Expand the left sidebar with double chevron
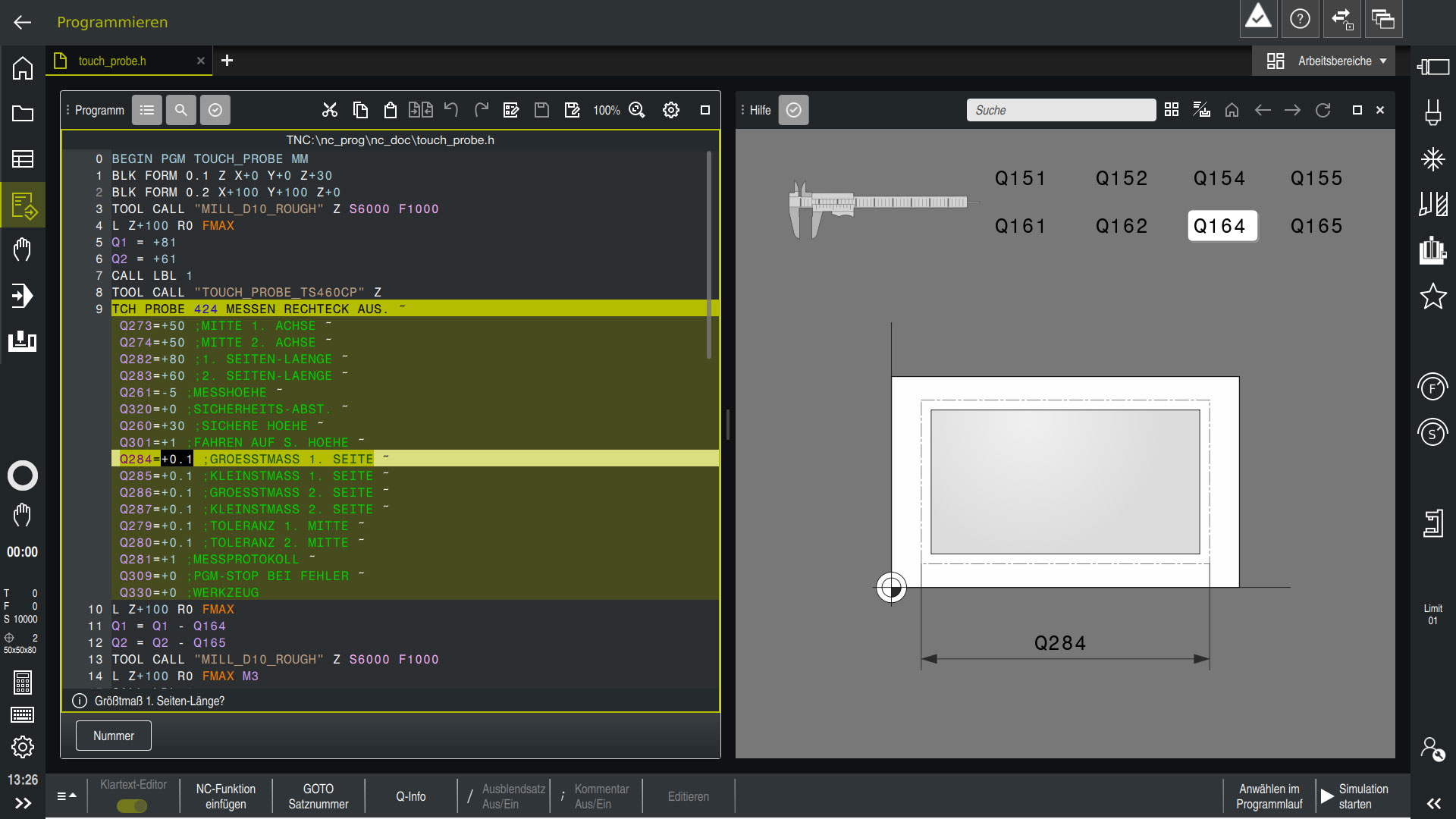The width and height of the screenshot is (1456, 819). click(23, 803)
